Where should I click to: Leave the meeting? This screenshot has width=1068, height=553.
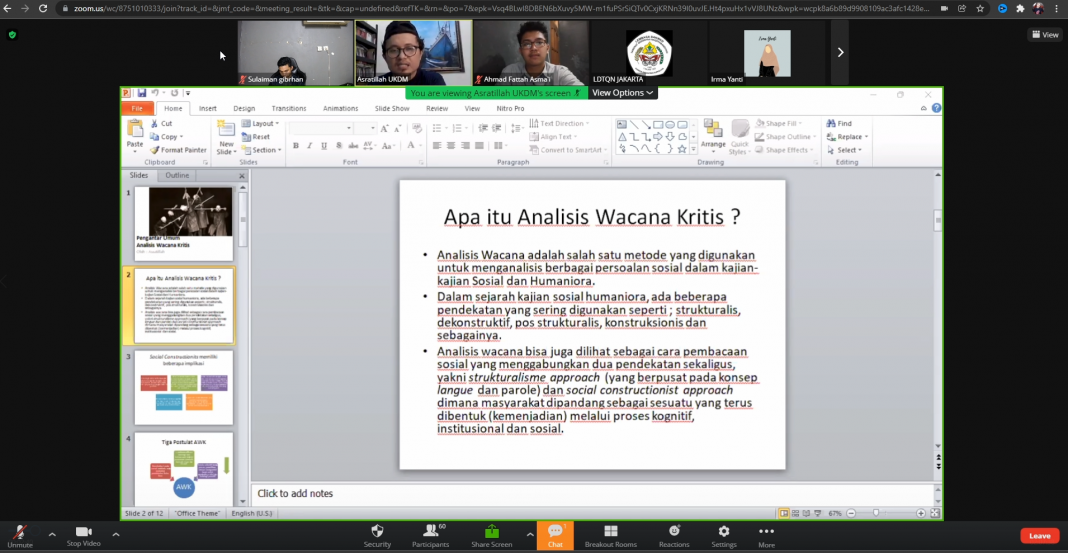(1039, 535)
